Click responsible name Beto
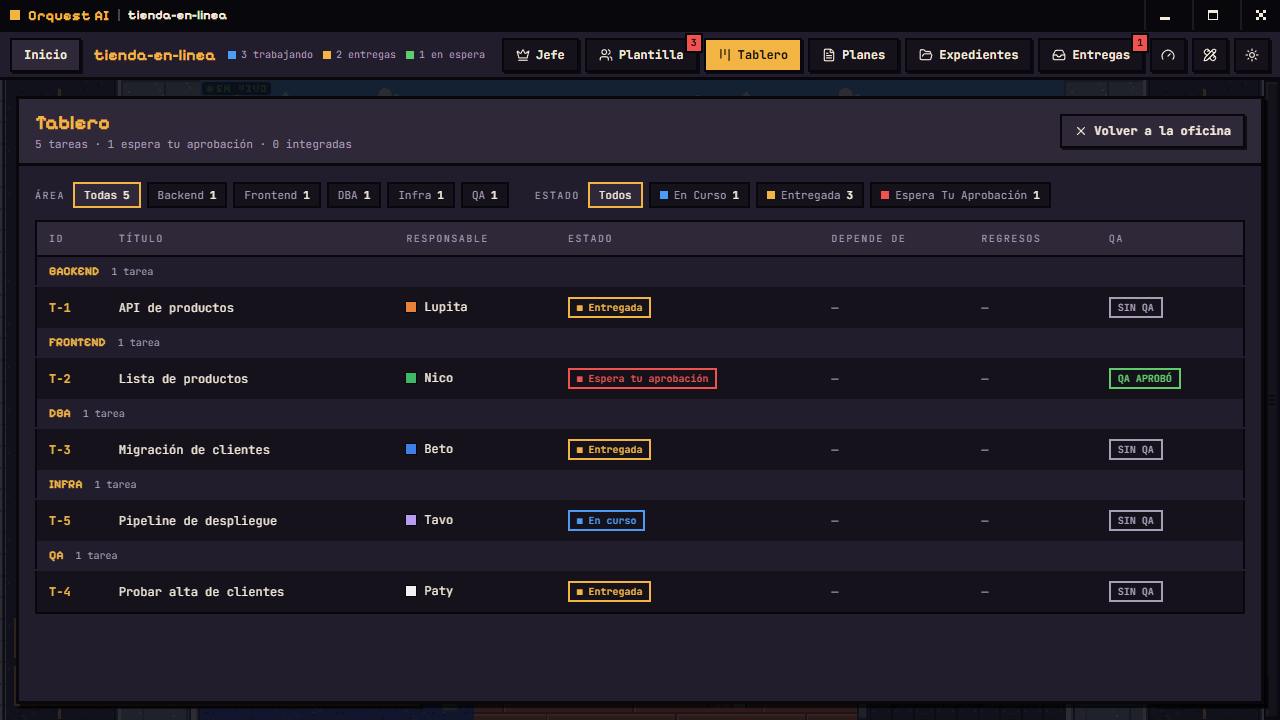Image resolution: width=1280 pixels, height=720 pixels. (438, 449)
